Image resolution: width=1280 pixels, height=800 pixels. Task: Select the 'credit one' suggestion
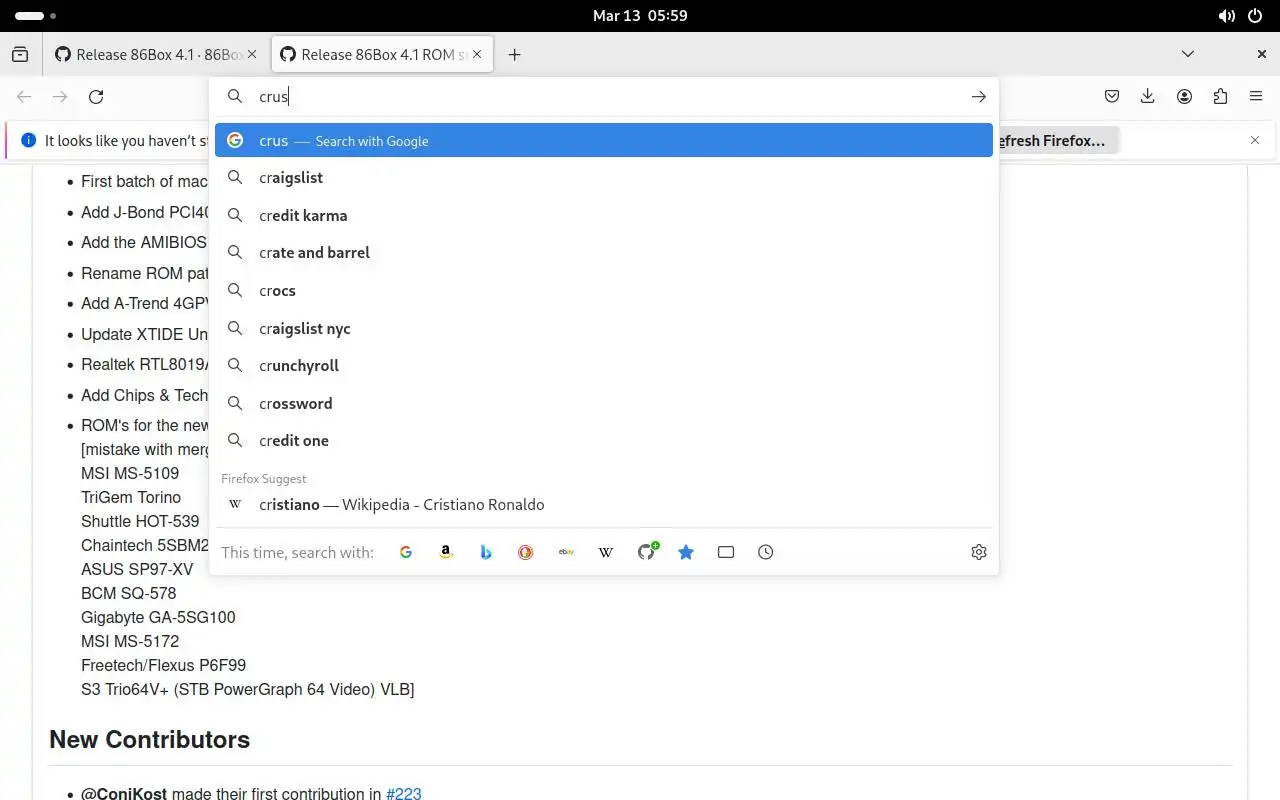click(x=604, y=440)
